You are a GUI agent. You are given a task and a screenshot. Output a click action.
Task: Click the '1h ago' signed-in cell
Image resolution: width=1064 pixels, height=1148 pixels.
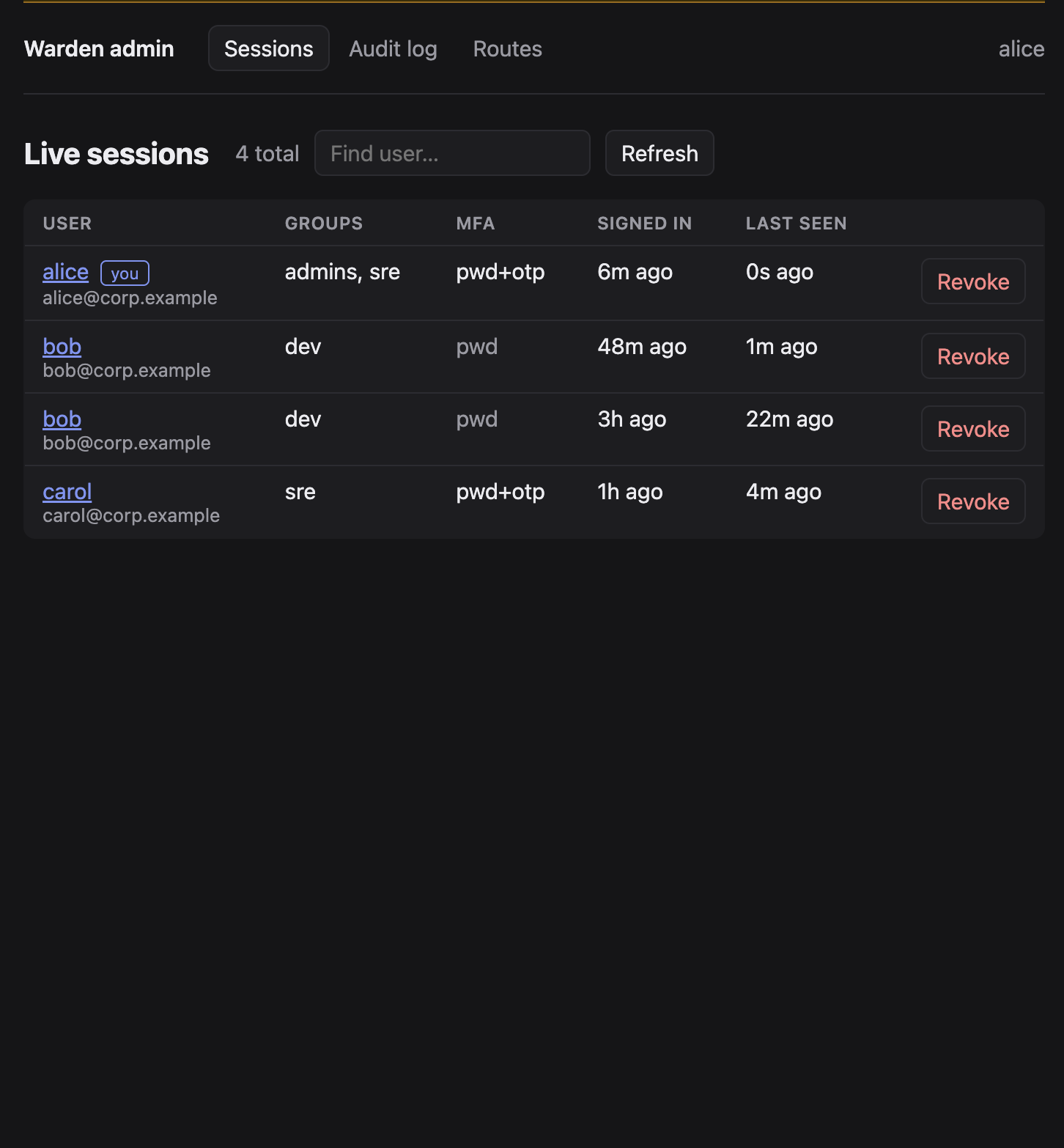[x=630, y=492]
